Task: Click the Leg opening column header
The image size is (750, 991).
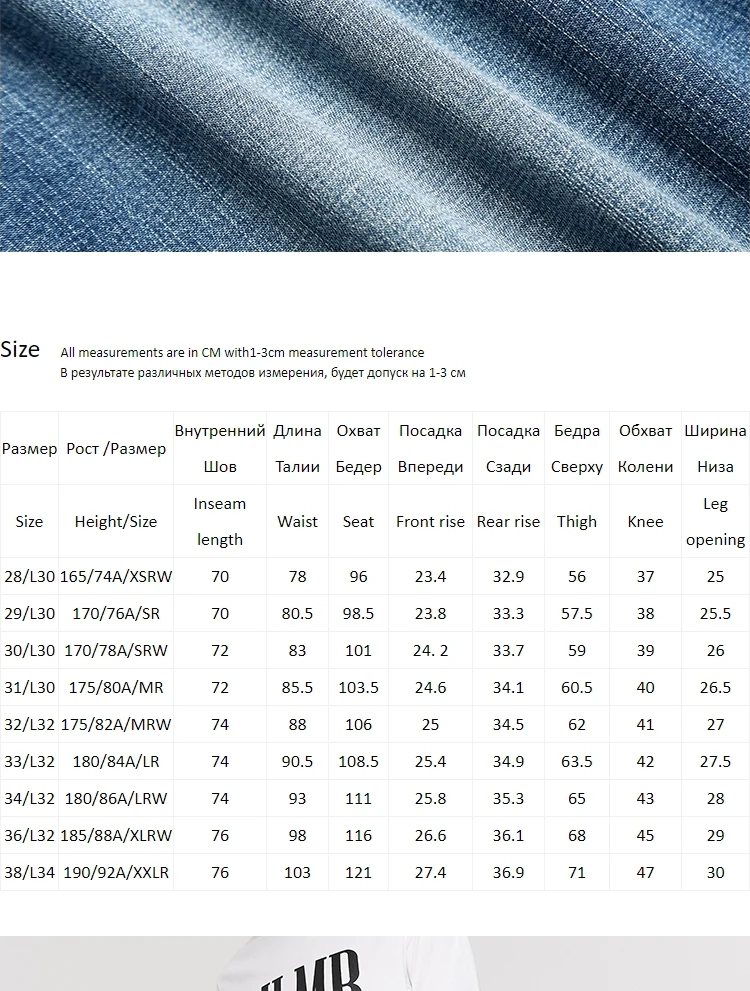Action: [715, 521]
